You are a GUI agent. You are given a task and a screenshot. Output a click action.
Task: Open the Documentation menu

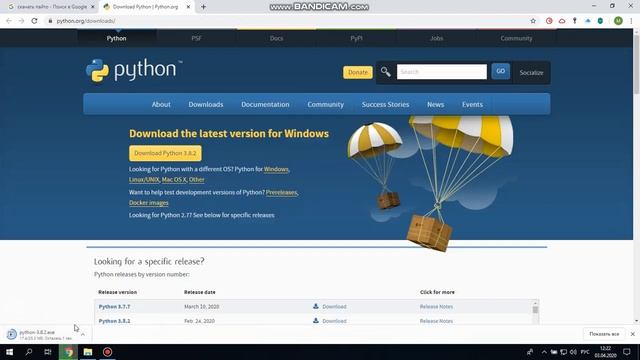point(265,104)
